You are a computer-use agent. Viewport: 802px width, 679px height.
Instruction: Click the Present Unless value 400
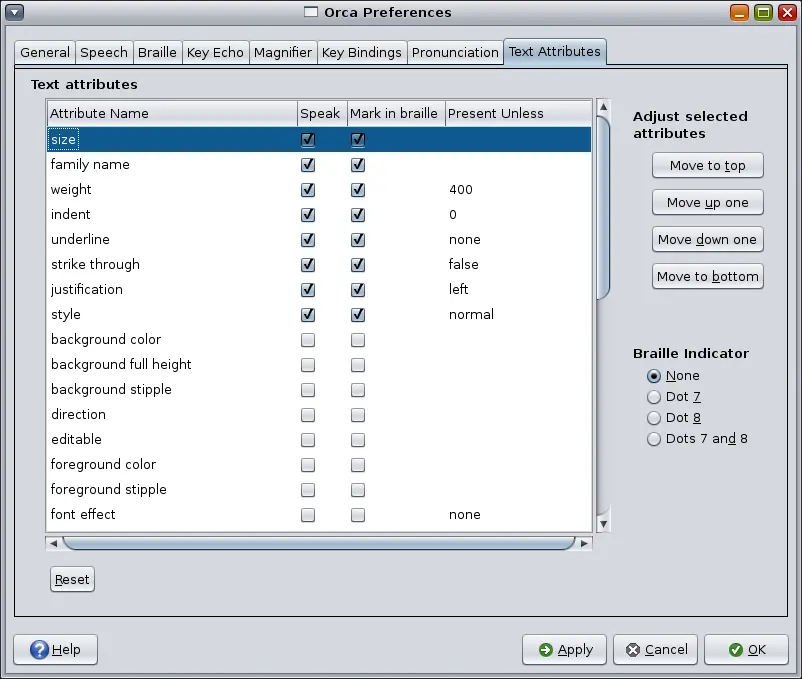coord(461,190)
